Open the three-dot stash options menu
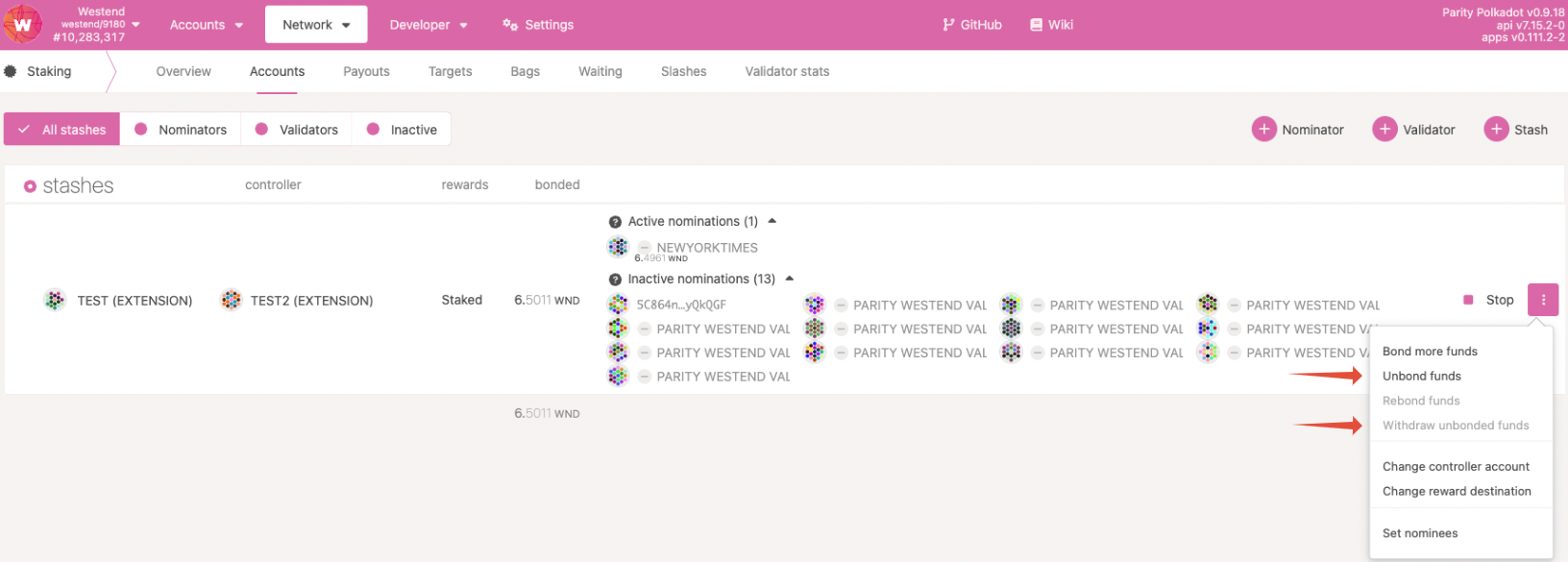 coord(1543,300)
